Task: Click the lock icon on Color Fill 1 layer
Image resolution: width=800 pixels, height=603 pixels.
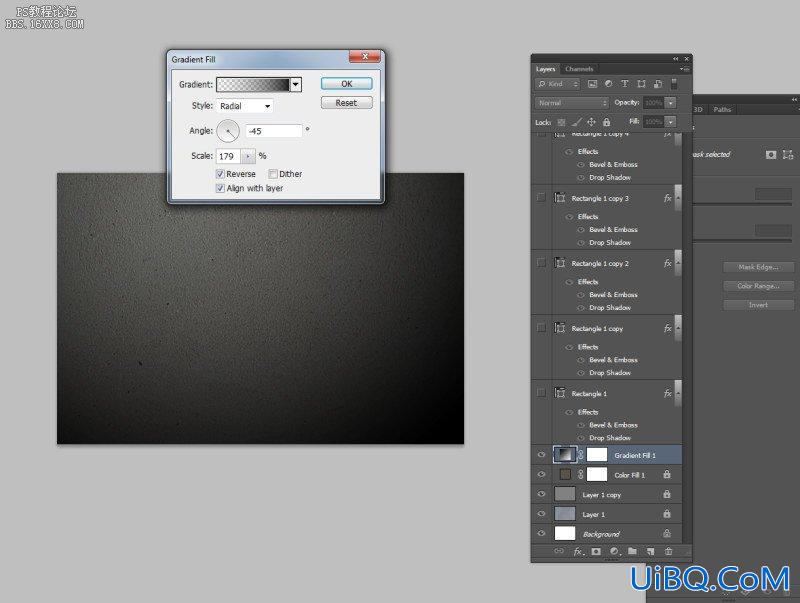Action: point(666,474)
